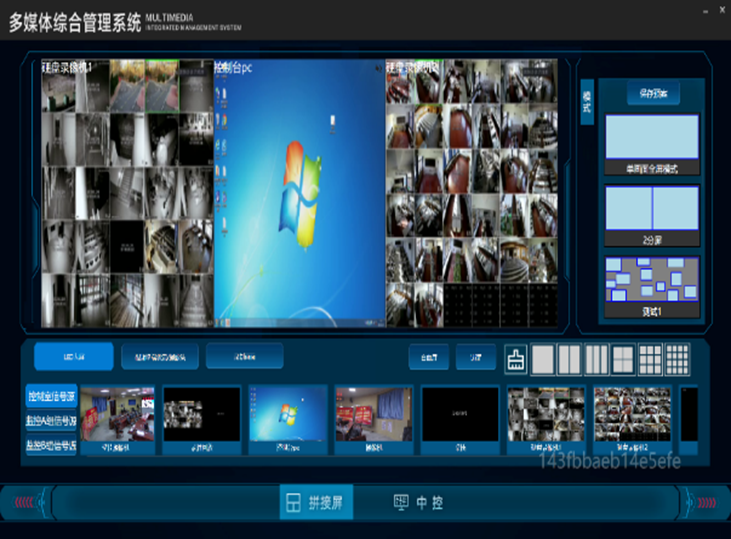Switch to the 中控 tab
Screen dimensions: 731x539
click(418, 502)
